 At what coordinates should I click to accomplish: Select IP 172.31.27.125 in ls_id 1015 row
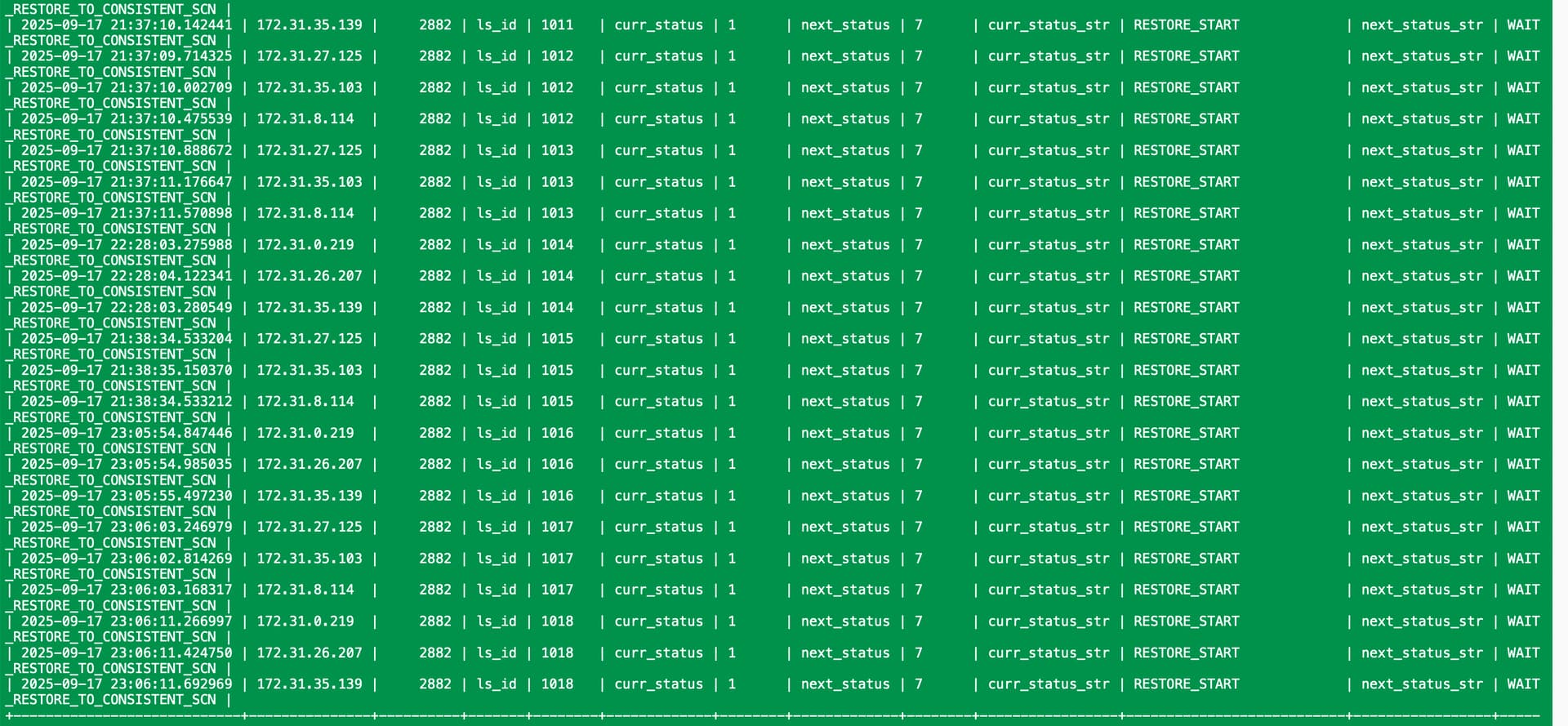click(x=310, y=339)
